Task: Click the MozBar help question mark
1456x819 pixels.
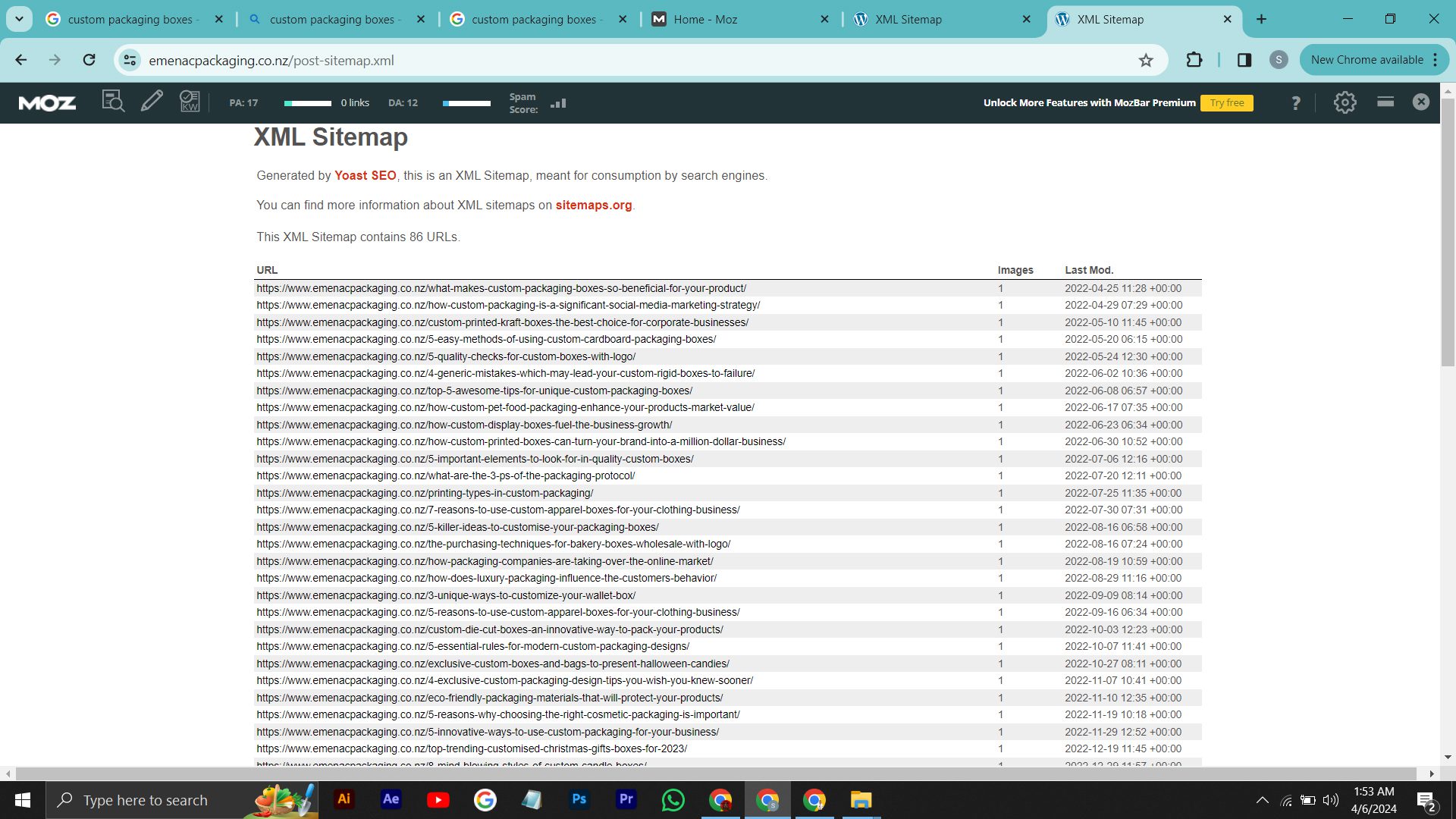Action: (1295, 103)
